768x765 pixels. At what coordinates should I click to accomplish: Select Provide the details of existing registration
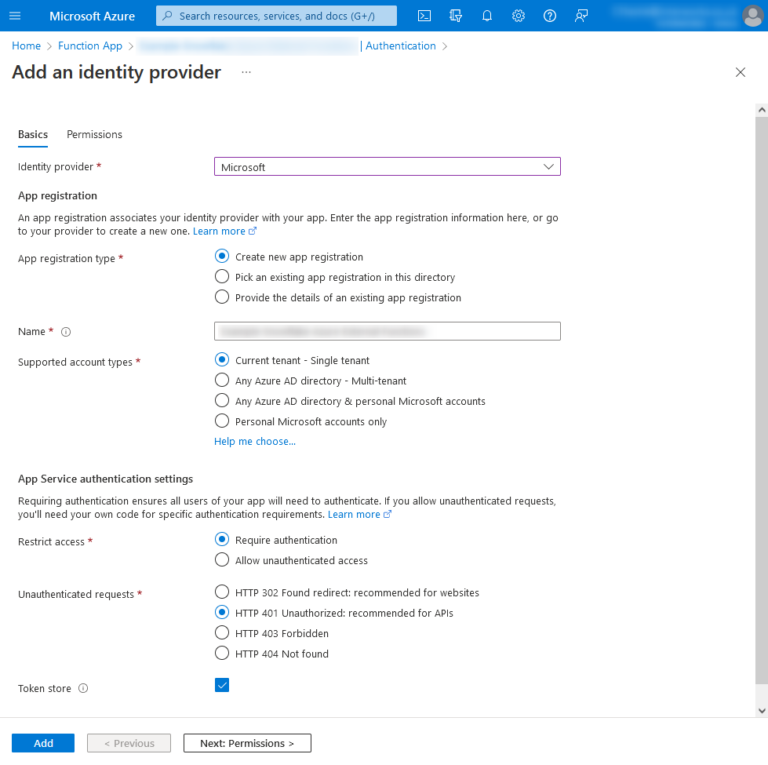[222, 297]
